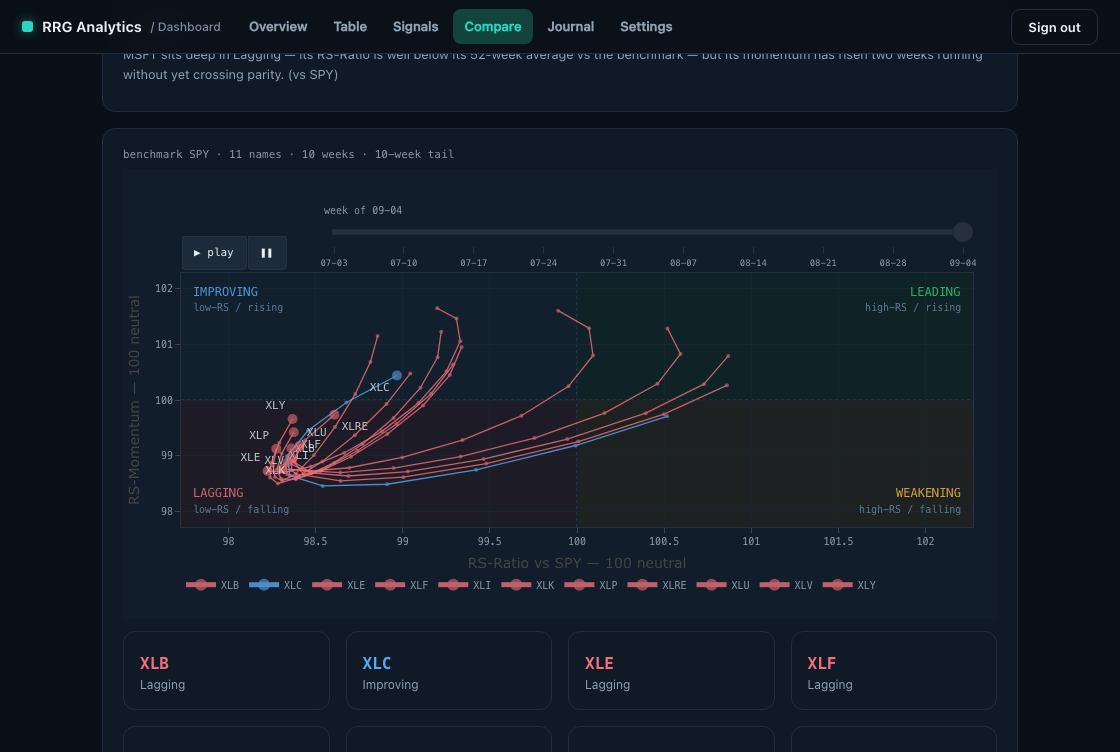This screenshot has width=1120, height=752.
Task: Click the LEADING quadrant label
Action: click(935, 291)
